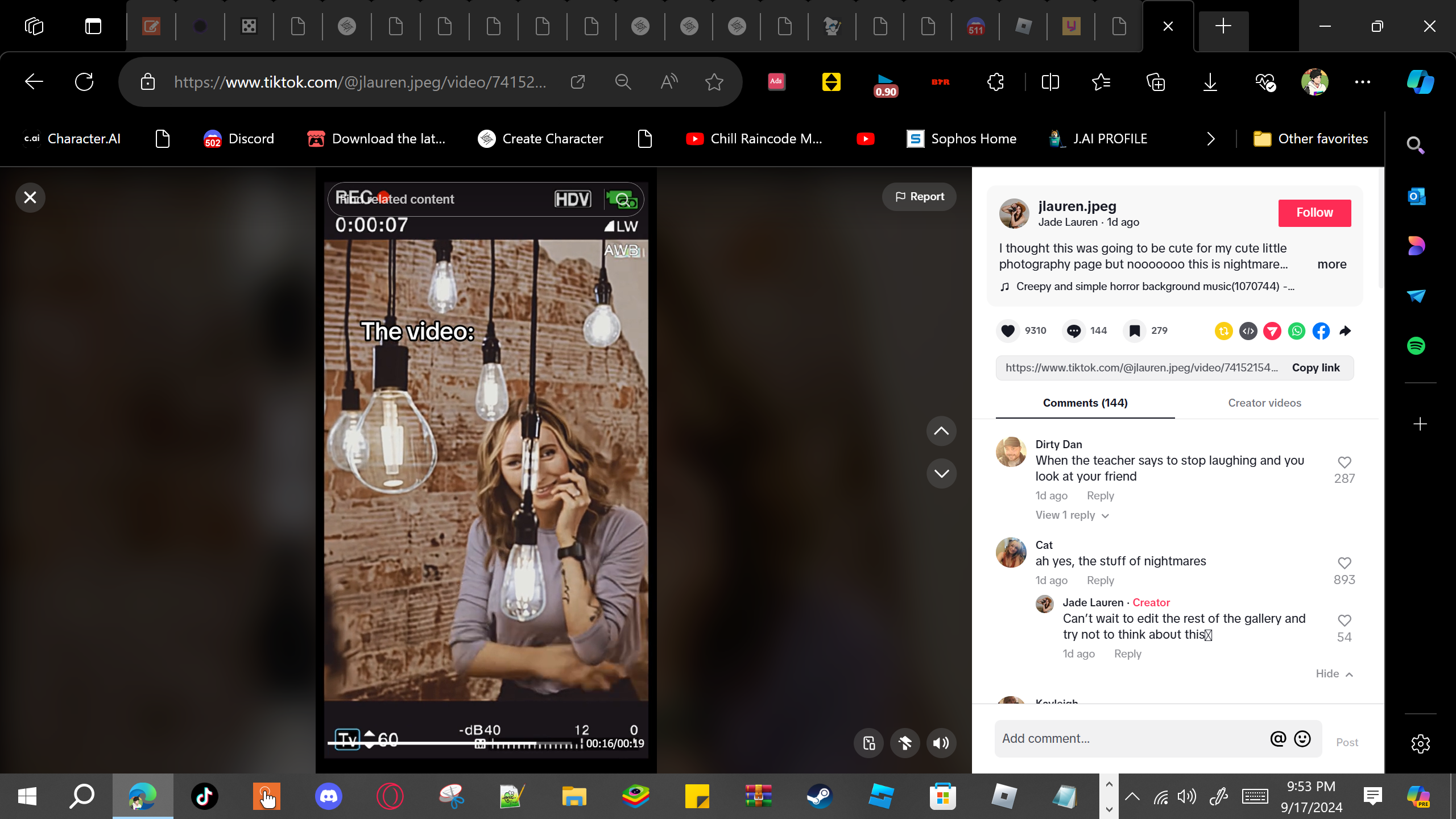Like Dirty Dan's comment heart
This screenshot has width=1456, height=819.
[1345, 462]
